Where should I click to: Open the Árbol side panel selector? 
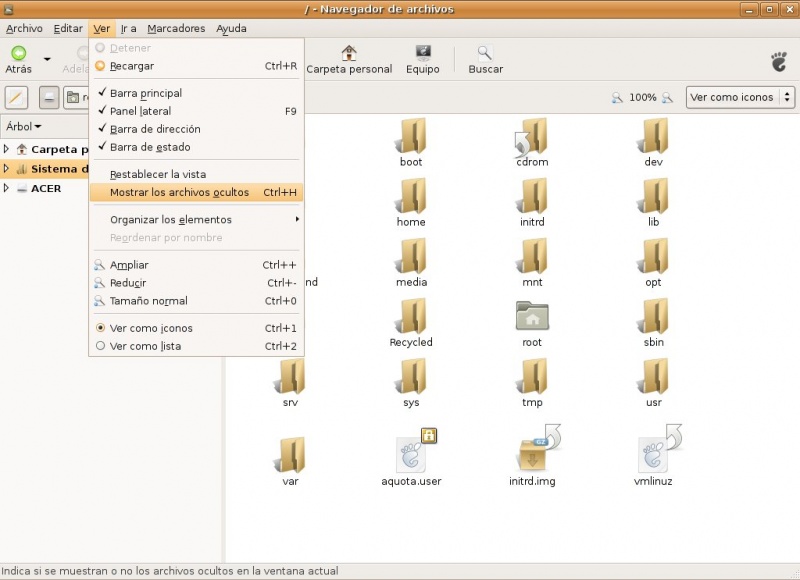[x=24, y=127]
